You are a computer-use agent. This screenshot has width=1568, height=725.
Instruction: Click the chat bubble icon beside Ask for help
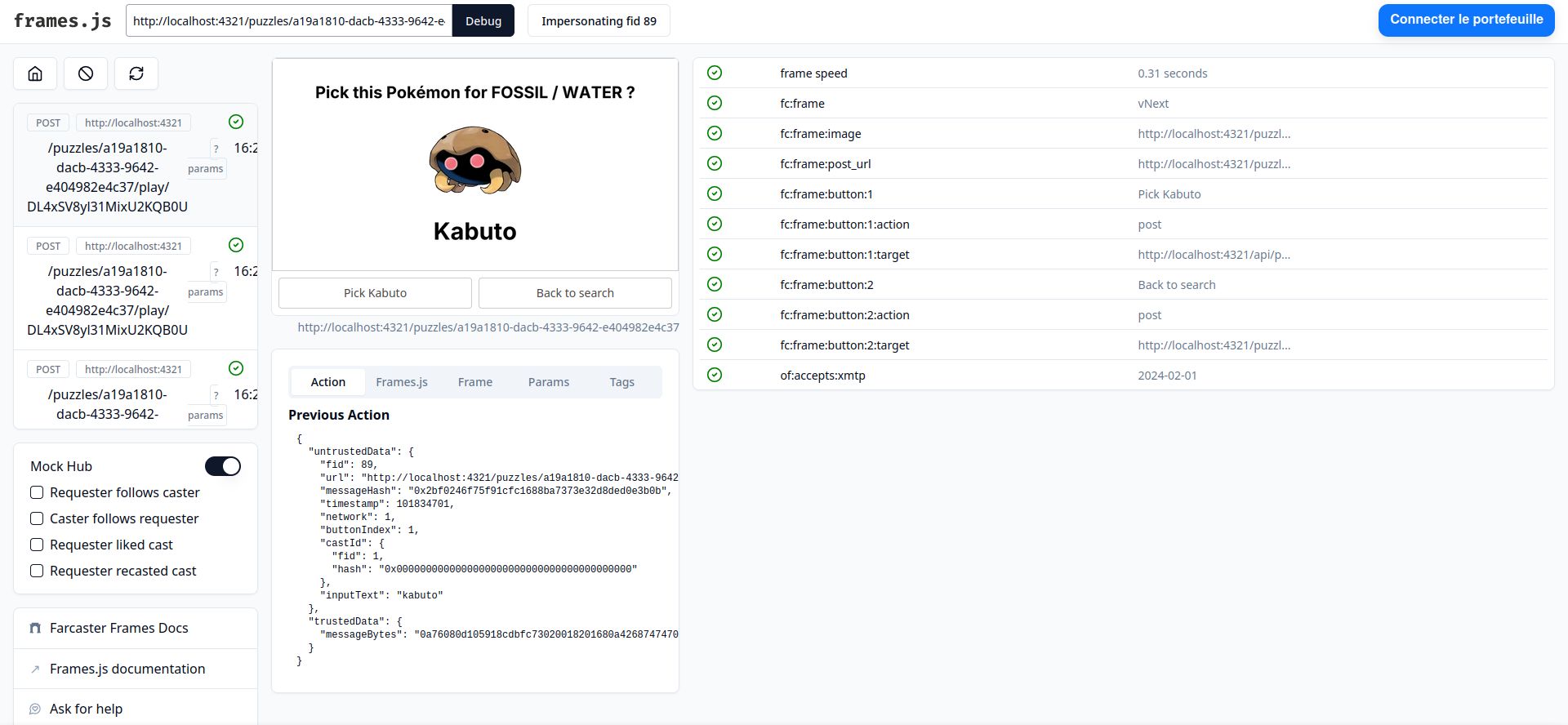[35, 709]
